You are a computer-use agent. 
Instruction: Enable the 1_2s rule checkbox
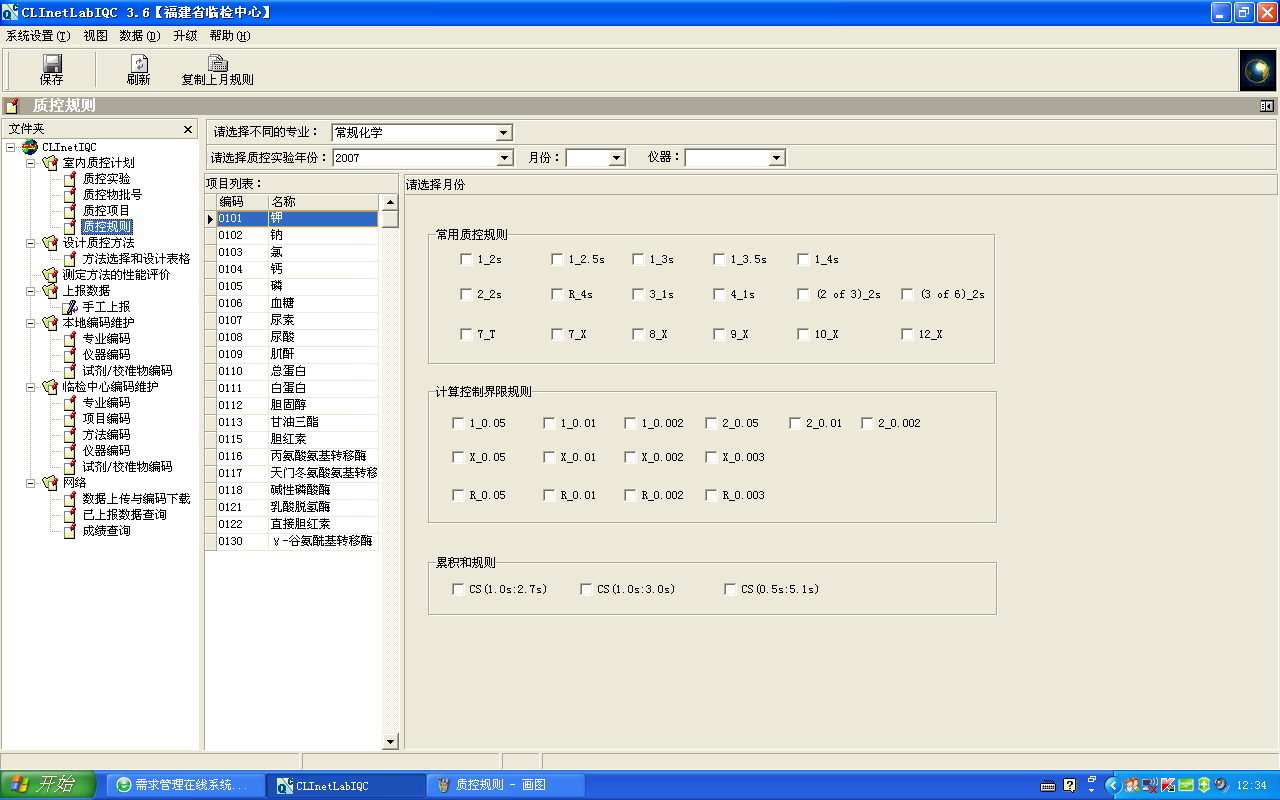pyautogui.click(x=466, y=260)
